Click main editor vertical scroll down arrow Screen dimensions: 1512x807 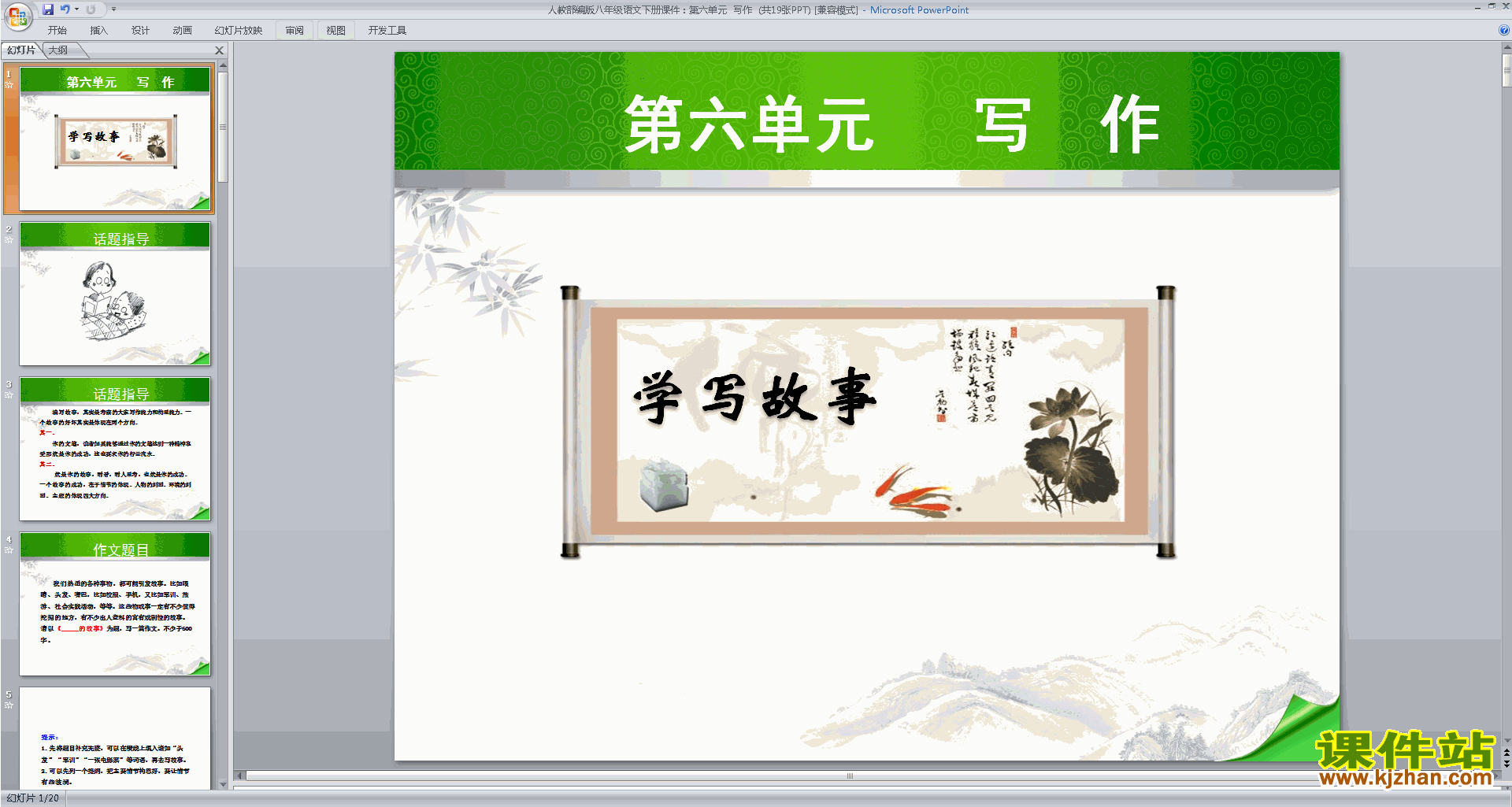(1506, 741)
